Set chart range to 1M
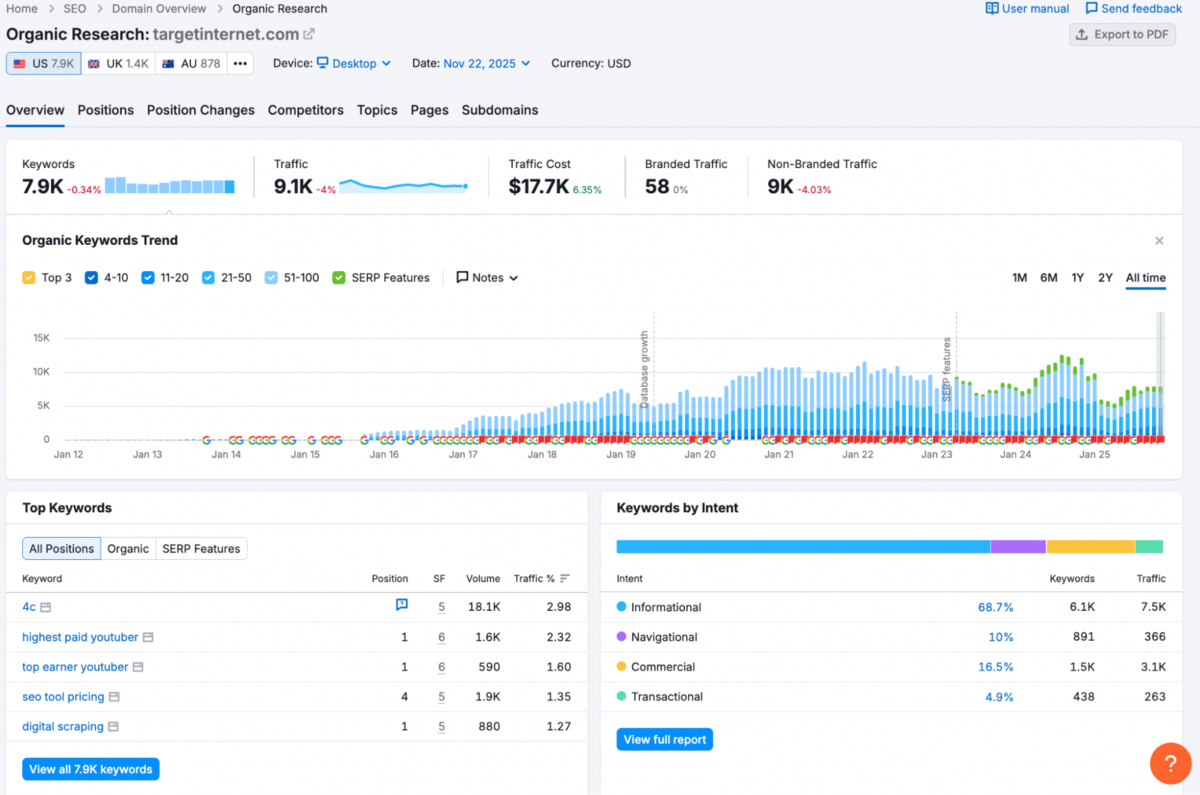This screenshot has height=795, width=1200. [x=1020, y=278]
